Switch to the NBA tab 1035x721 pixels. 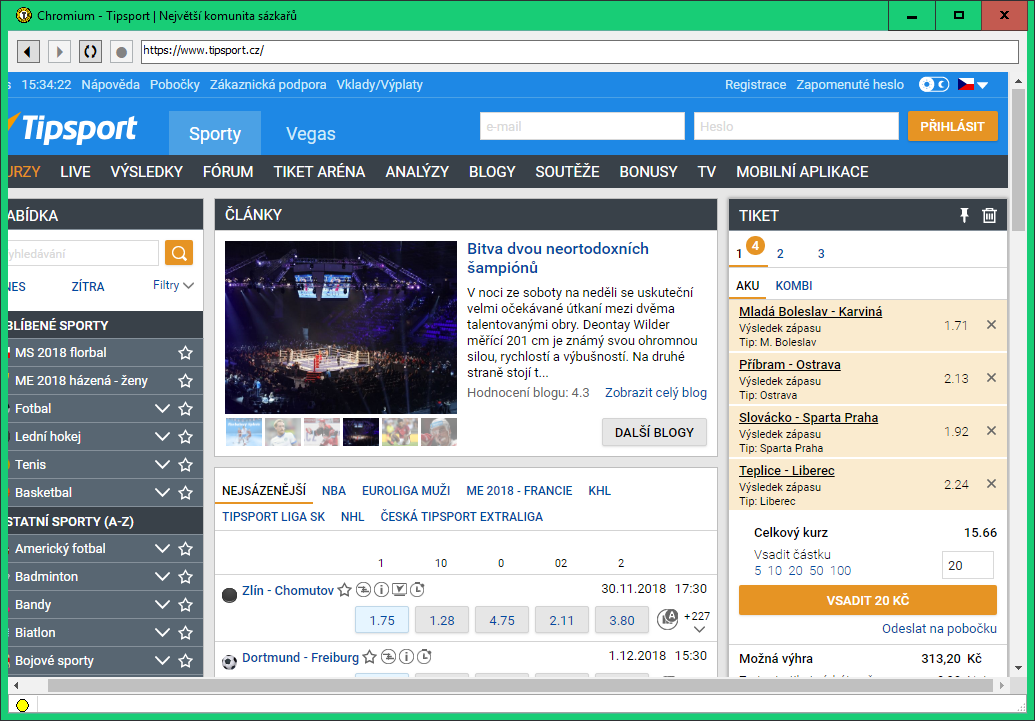[x=334, y=491]
